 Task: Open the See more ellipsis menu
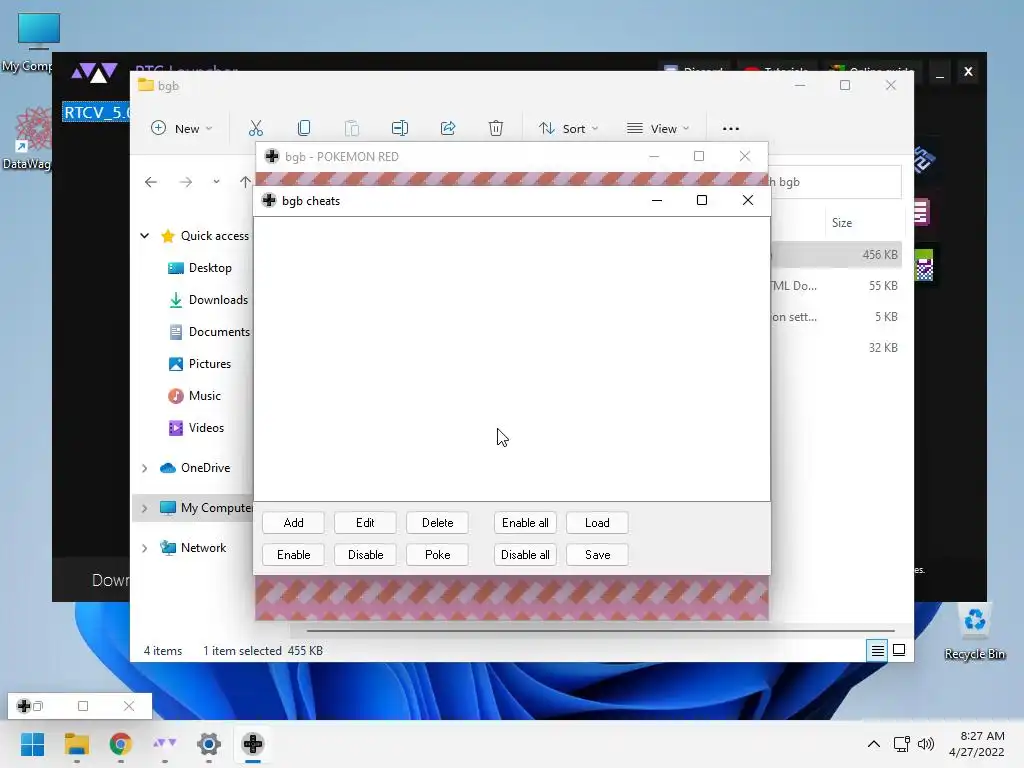click(731, 129)
